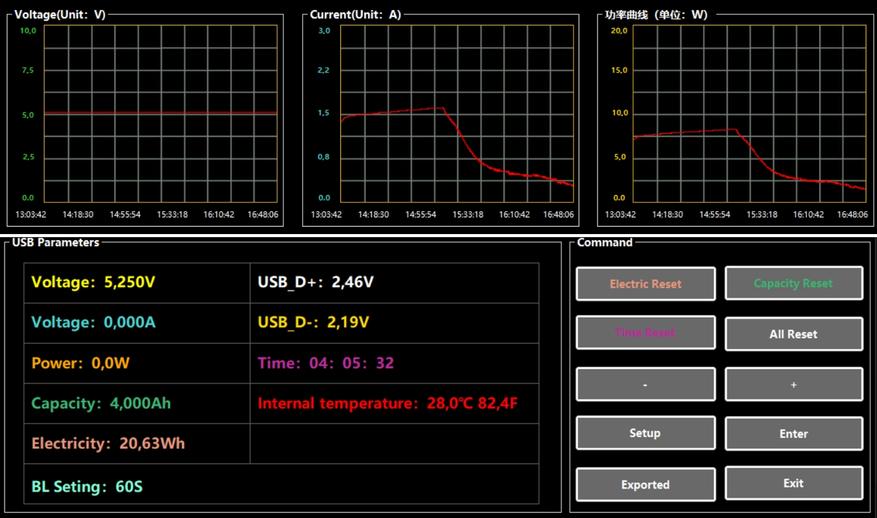The width and height of the screenshot is (877, 518).
Task: Click the Voltage(Unit: V) chart title
Action: click(x=60, y=15)
